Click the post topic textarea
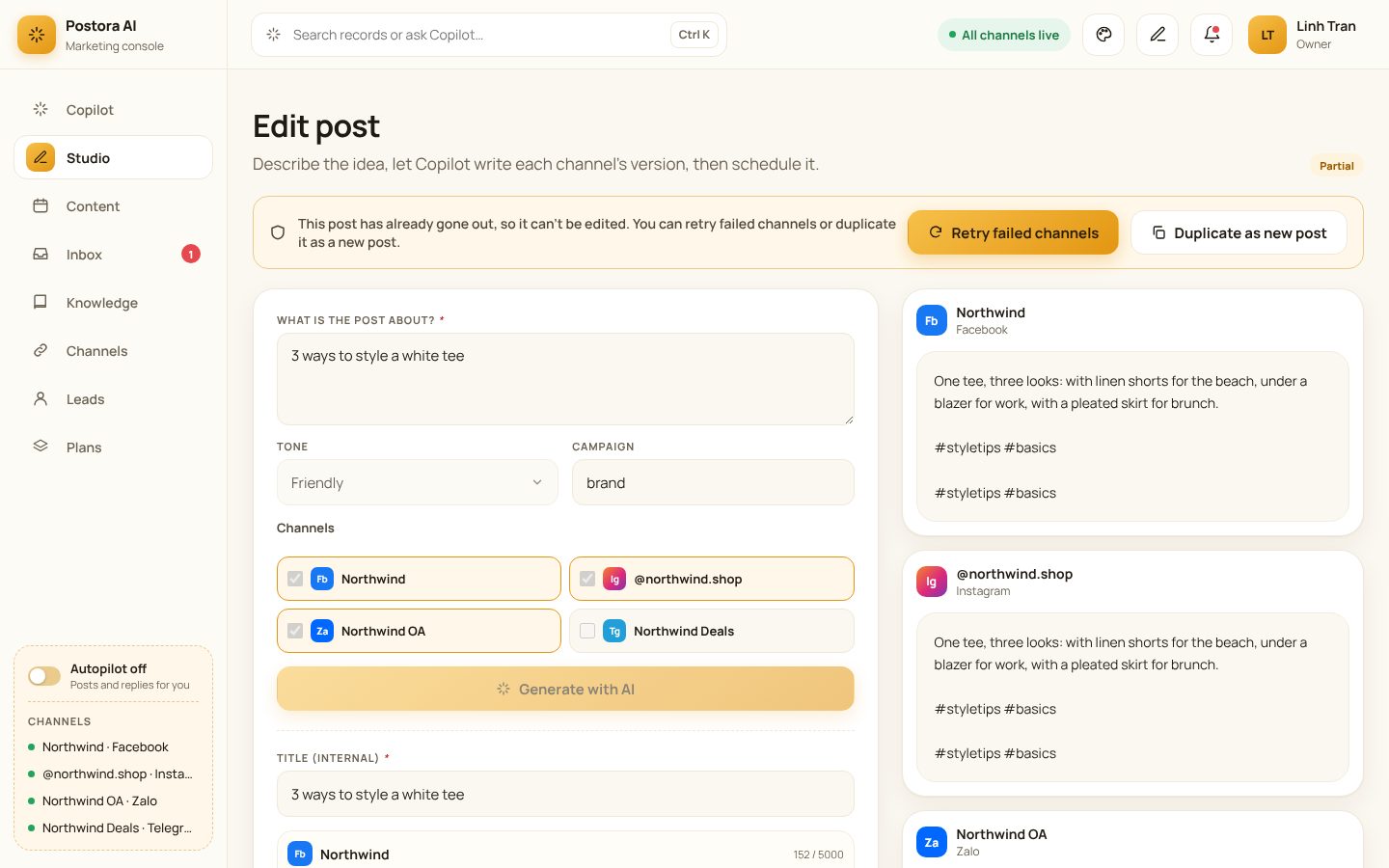This screenshot has height=868, width=1389. point(565,379)
